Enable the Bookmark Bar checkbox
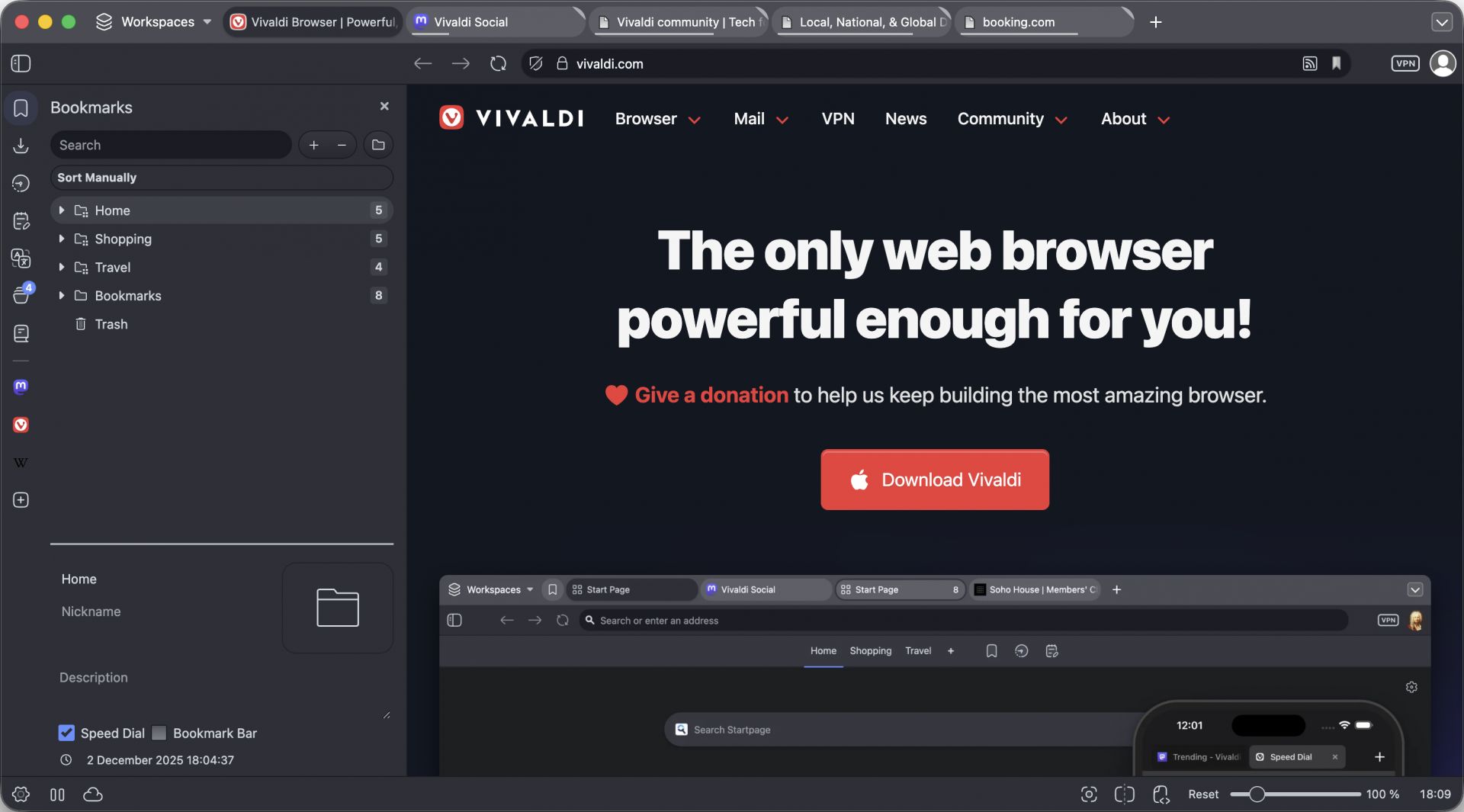The height and width of the screenshot is (812, 1464). pyautogui.click(x=159, y=733)
